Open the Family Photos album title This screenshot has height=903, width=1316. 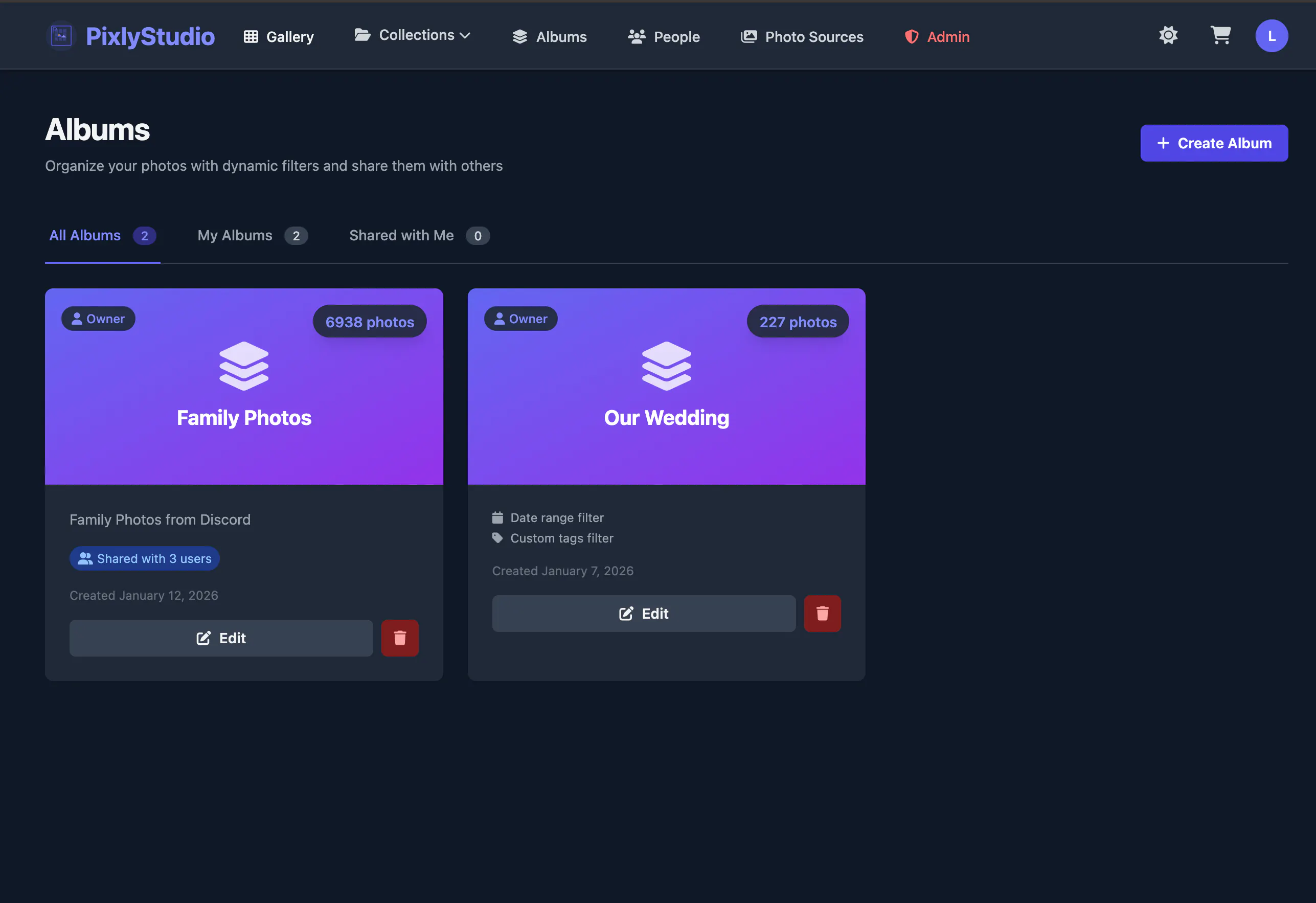click(244, 418)
